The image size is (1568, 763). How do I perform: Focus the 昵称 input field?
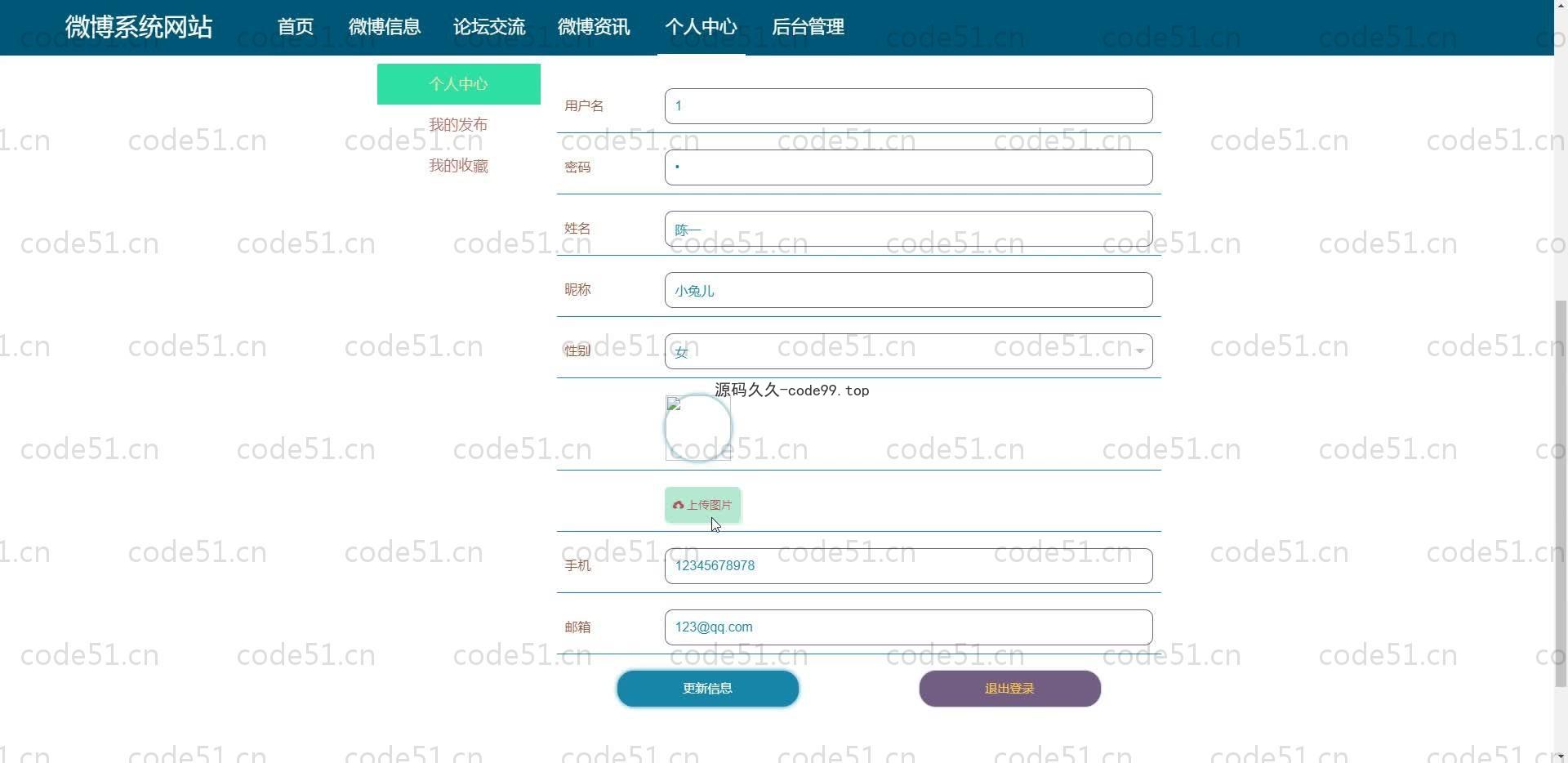(x=908, y=290)
